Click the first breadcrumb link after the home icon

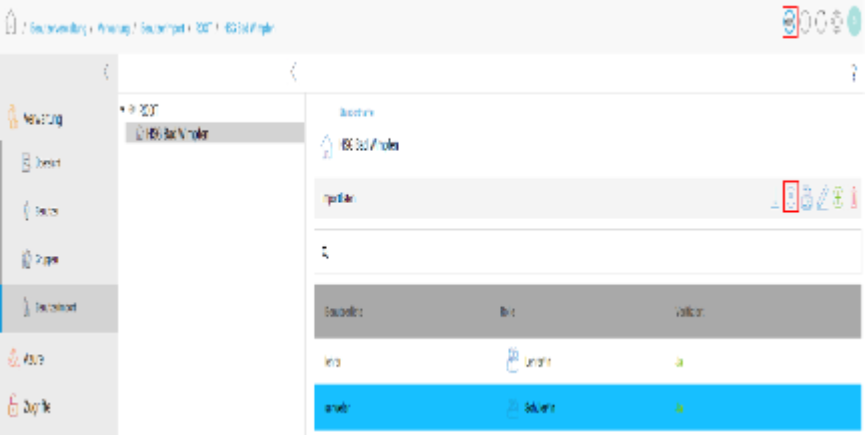coord(58,28)
